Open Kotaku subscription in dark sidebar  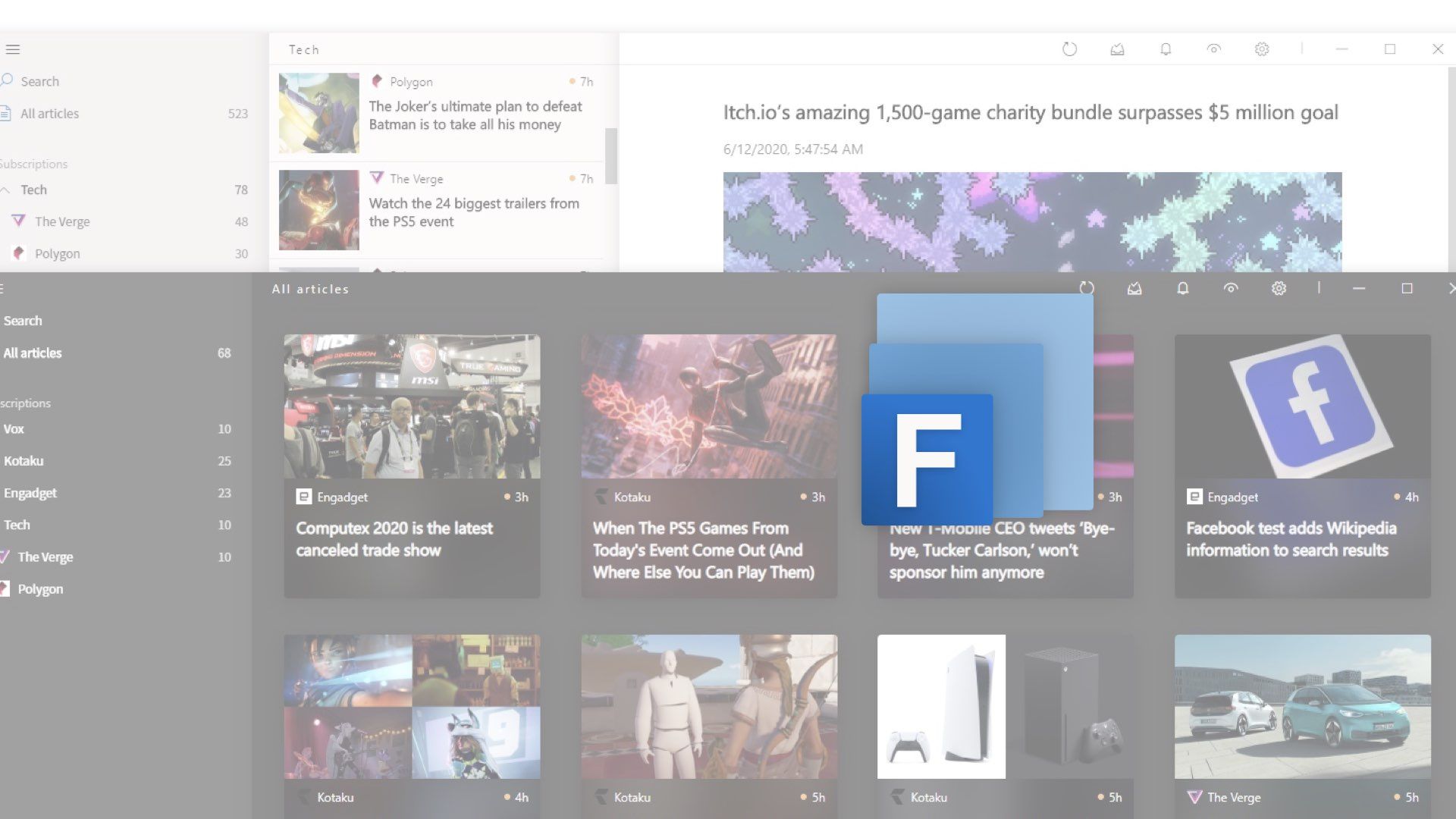24,461
